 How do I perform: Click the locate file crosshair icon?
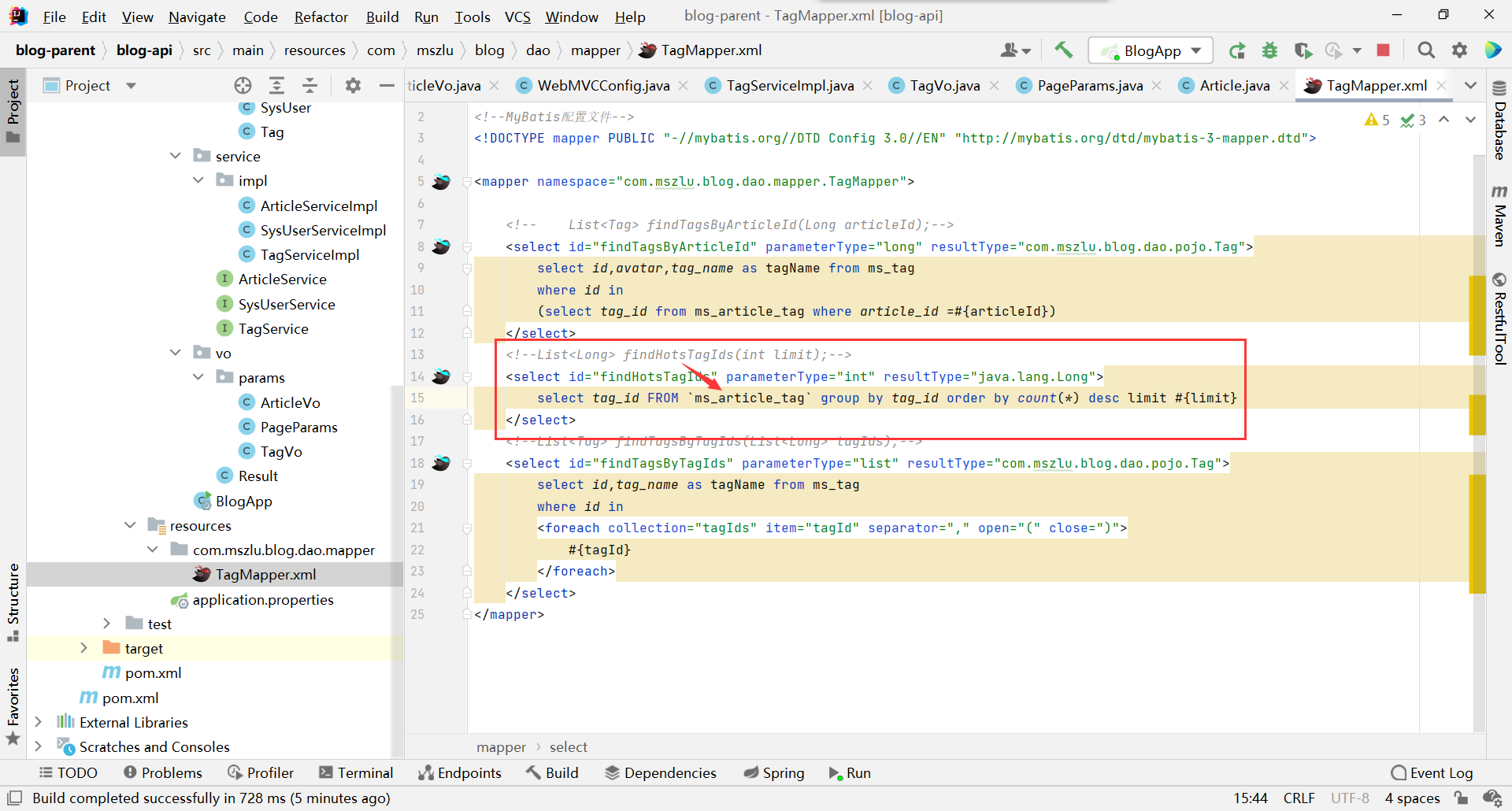coord(243,85)
